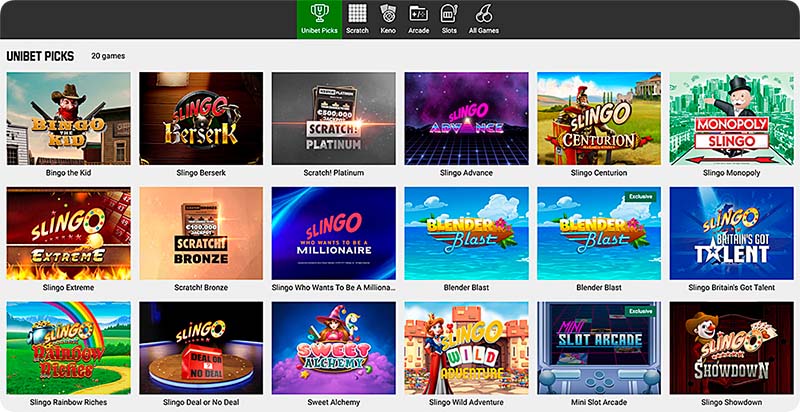Switch to the Arcade tab label
This screenshot has width=800, height=412.
pyautogui.click(x=418, y=31)
